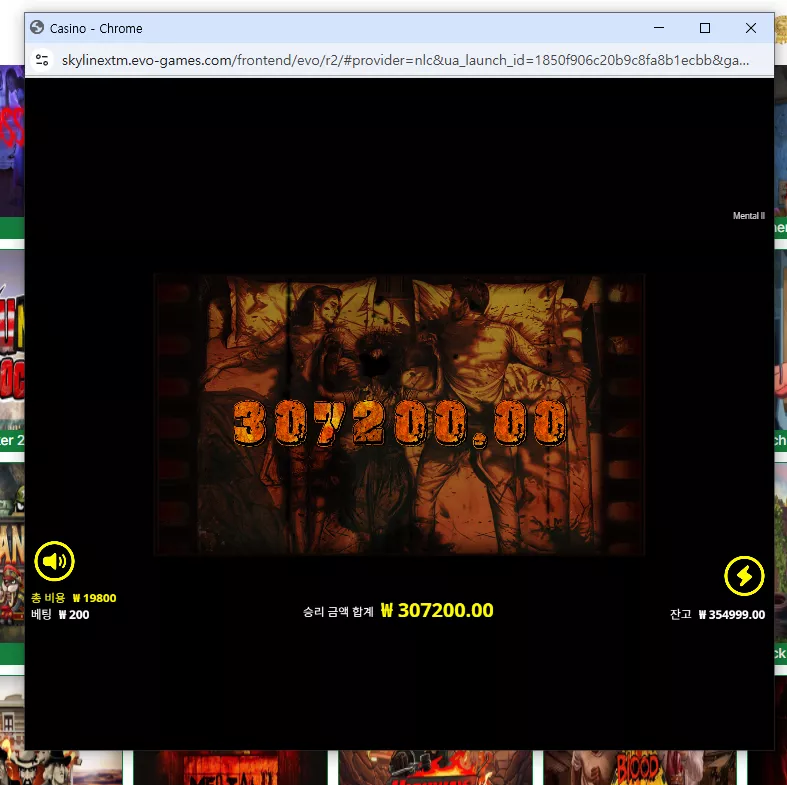This screenshot has width=787, height=785.
Task: Open the Mental II thumbnail in background lobby
Action: (230, 768)
